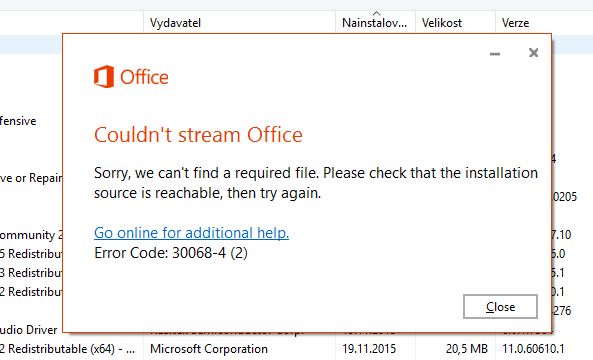Select the "ve or Repair" list entry
The height and width of the screenshot is (360, 593).
pyautogui.click(x=31, y=178)
